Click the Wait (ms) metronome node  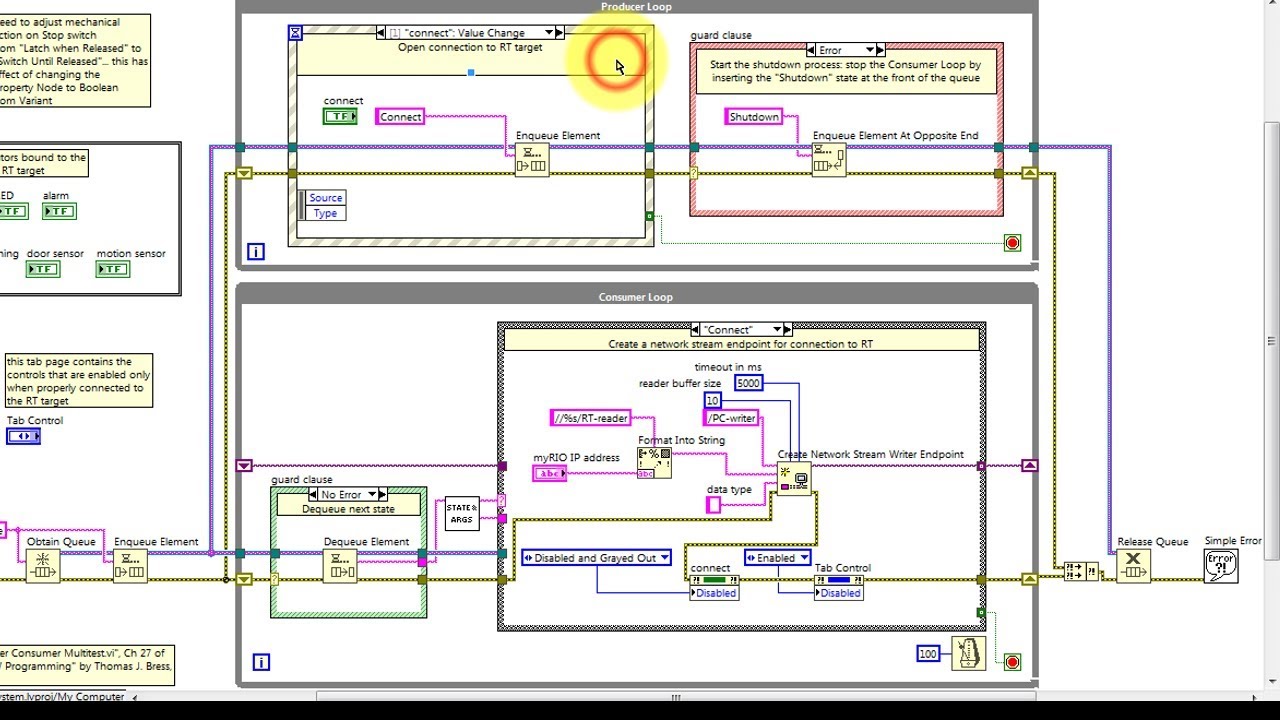point(968,653)
